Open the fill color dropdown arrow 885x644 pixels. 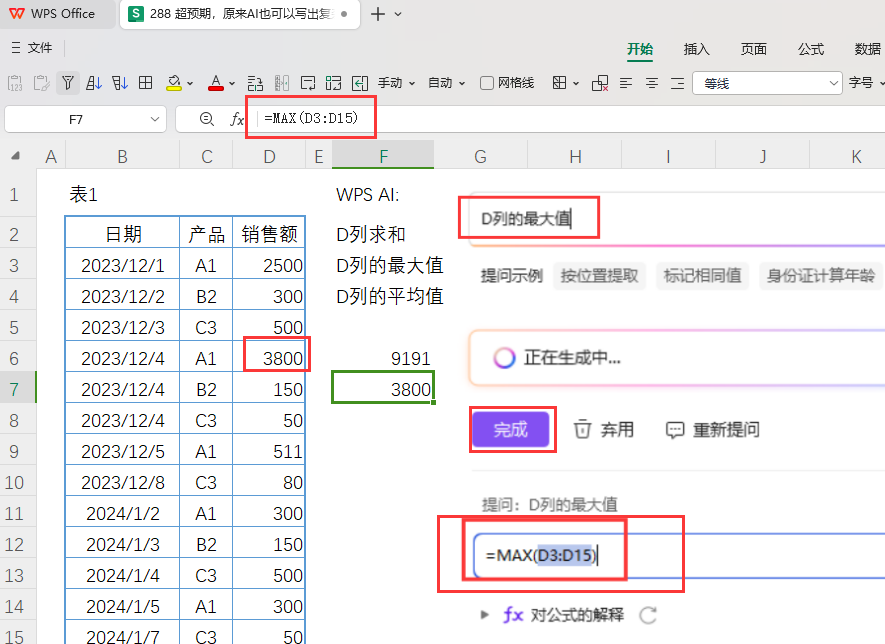pos(190,84)
